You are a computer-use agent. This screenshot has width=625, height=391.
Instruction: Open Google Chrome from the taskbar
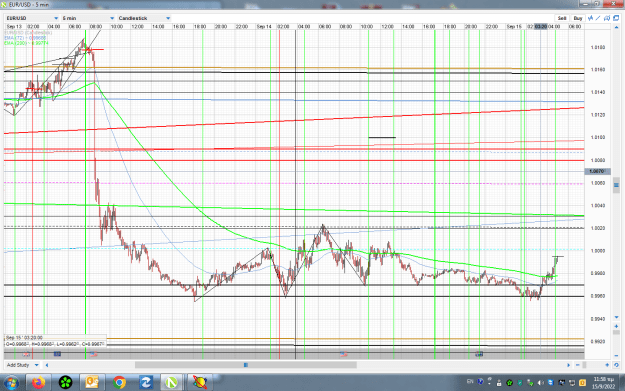(119, 383)
